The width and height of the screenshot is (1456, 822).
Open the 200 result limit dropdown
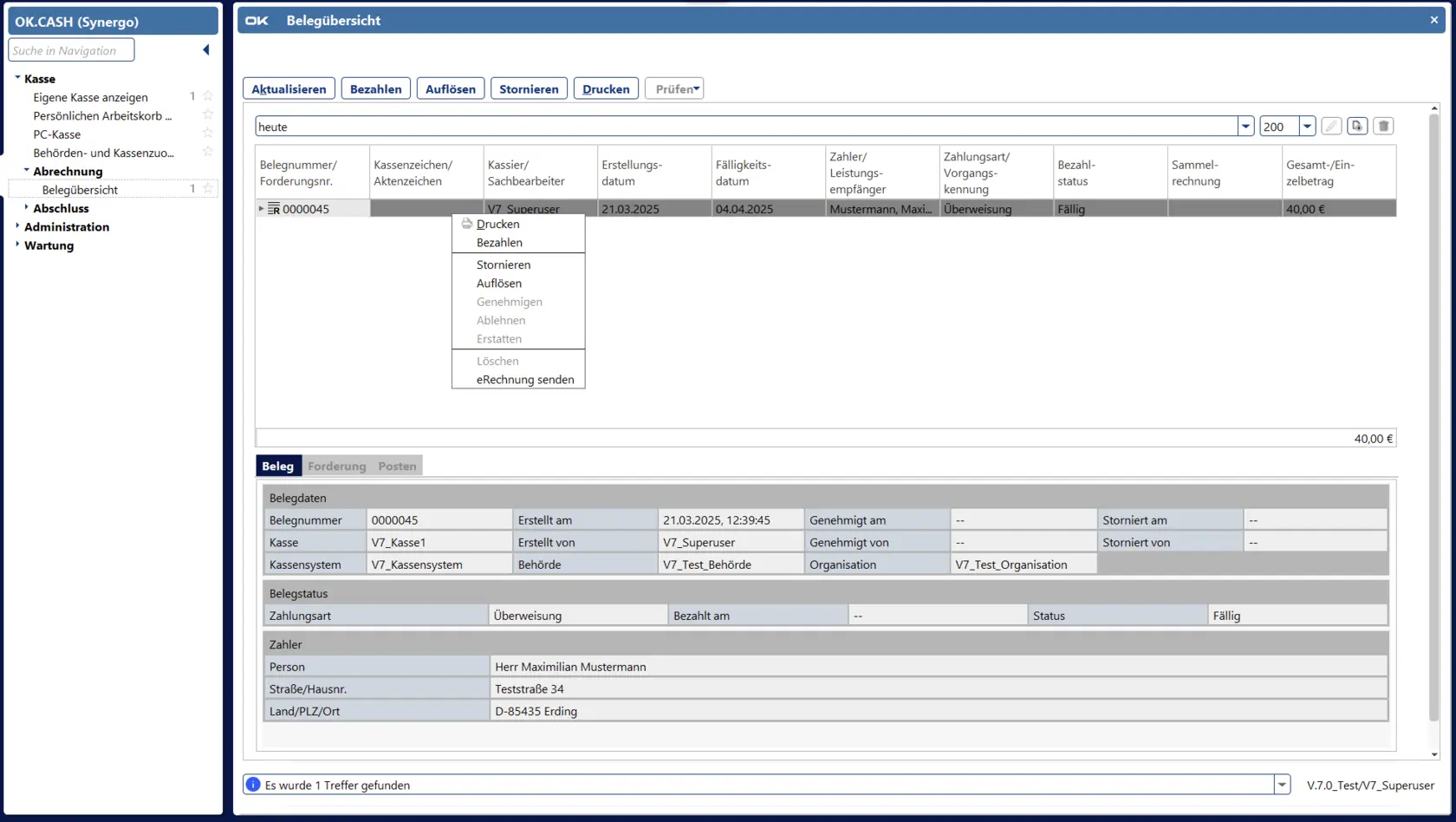[x=1307, y=127]
